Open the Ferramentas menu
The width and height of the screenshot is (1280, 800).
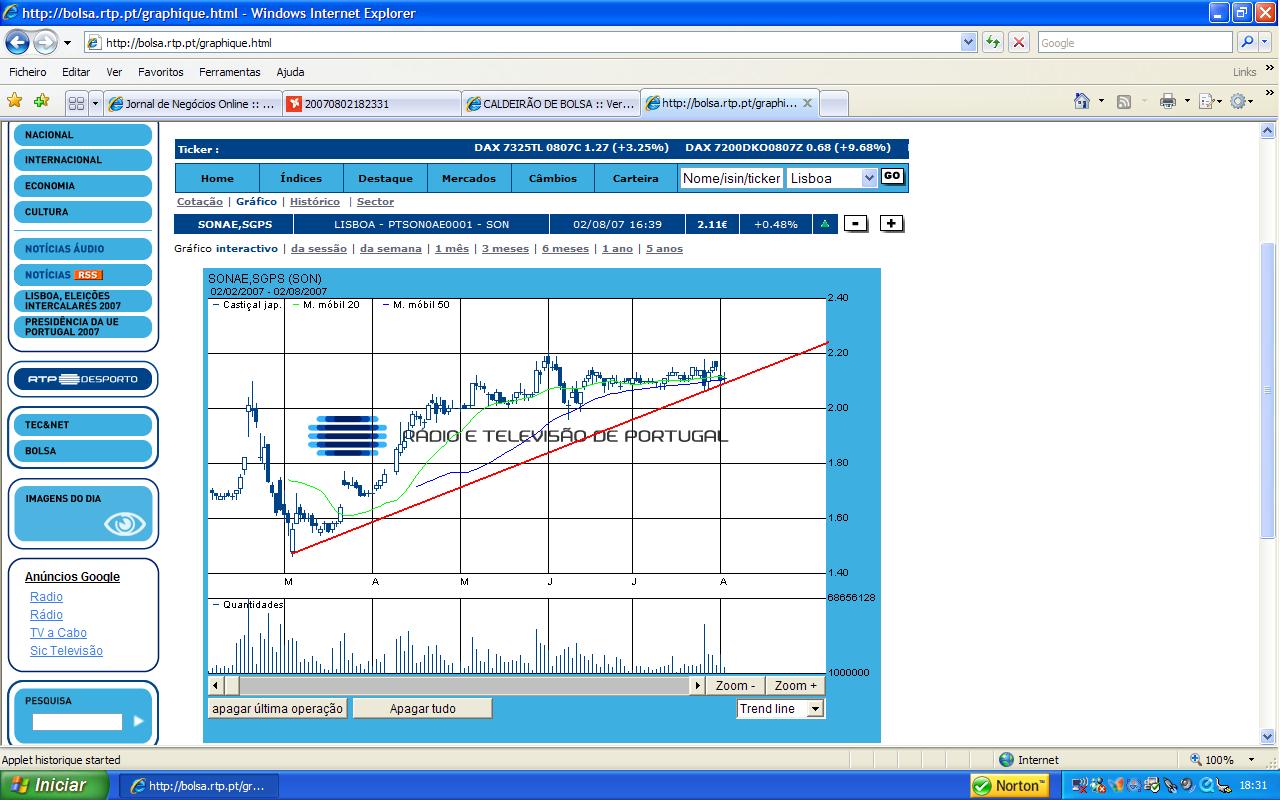tap(230, 72)
